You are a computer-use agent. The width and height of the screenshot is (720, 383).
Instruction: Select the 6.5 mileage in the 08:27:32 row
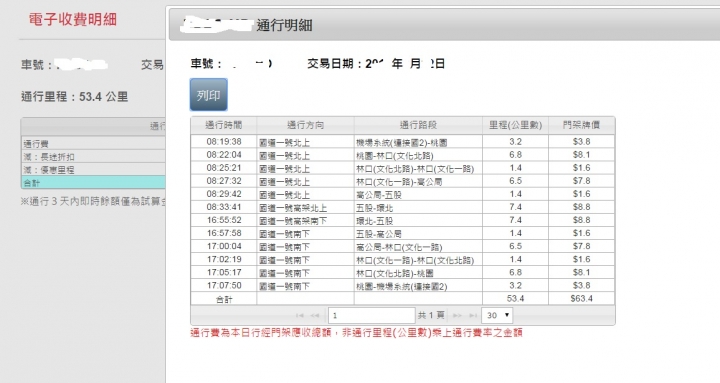click(x=515, y=181)
